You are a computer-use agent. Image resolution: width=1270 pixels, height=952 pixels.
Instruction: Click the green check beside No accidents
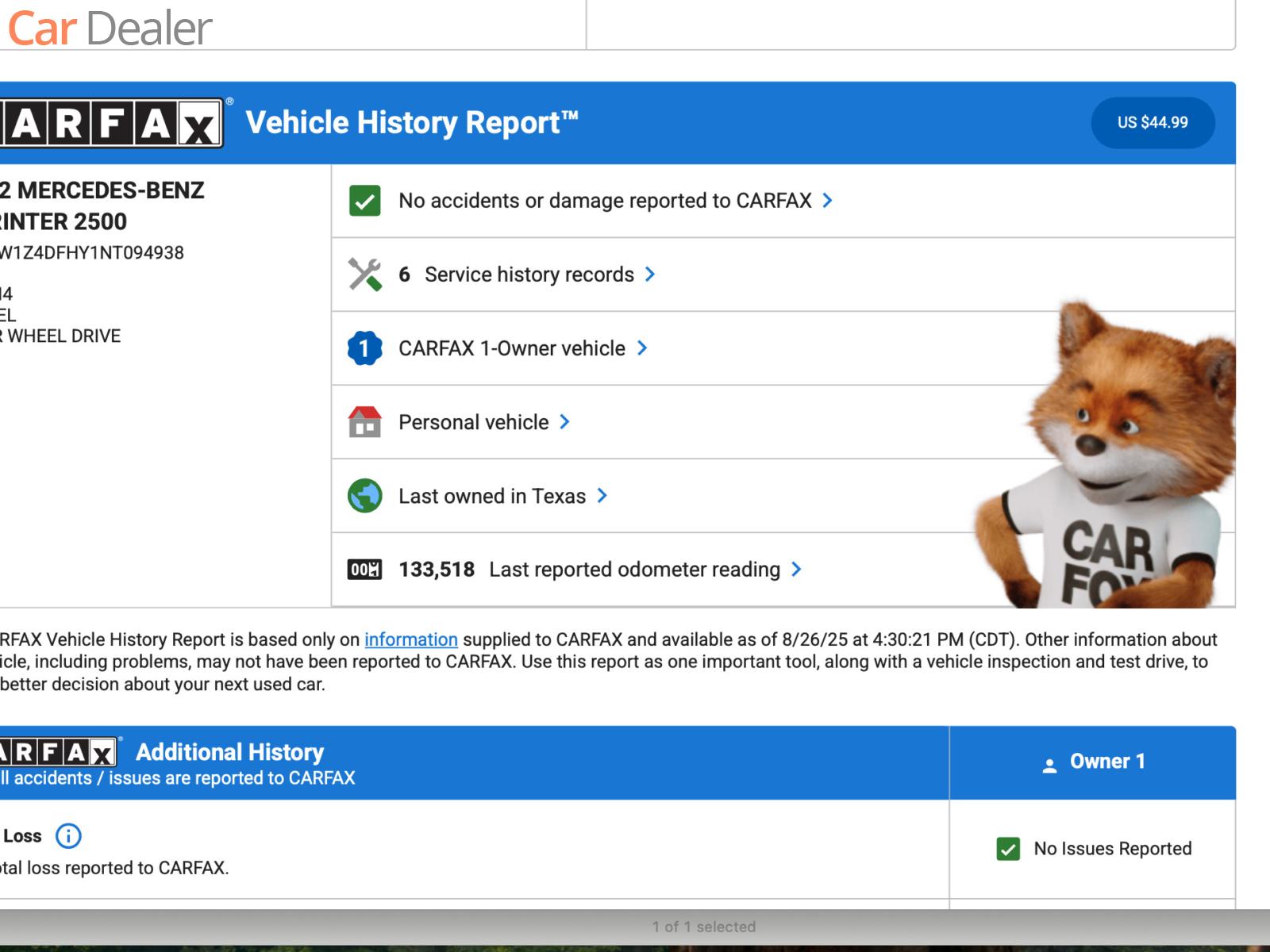(364, 201)
